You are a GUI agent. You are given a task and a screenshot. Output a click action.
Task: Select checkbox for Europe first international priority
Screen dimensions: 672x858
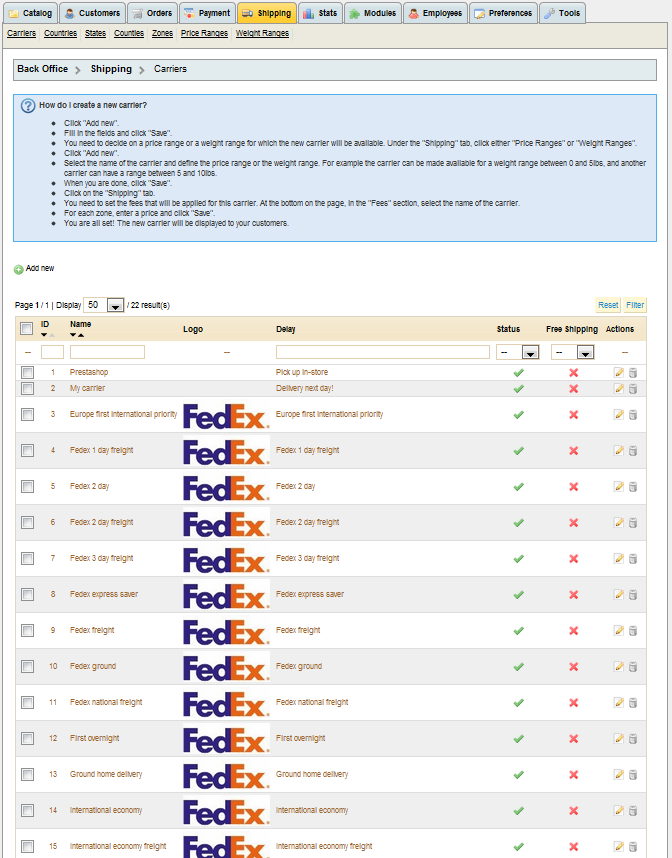point(27,414)
